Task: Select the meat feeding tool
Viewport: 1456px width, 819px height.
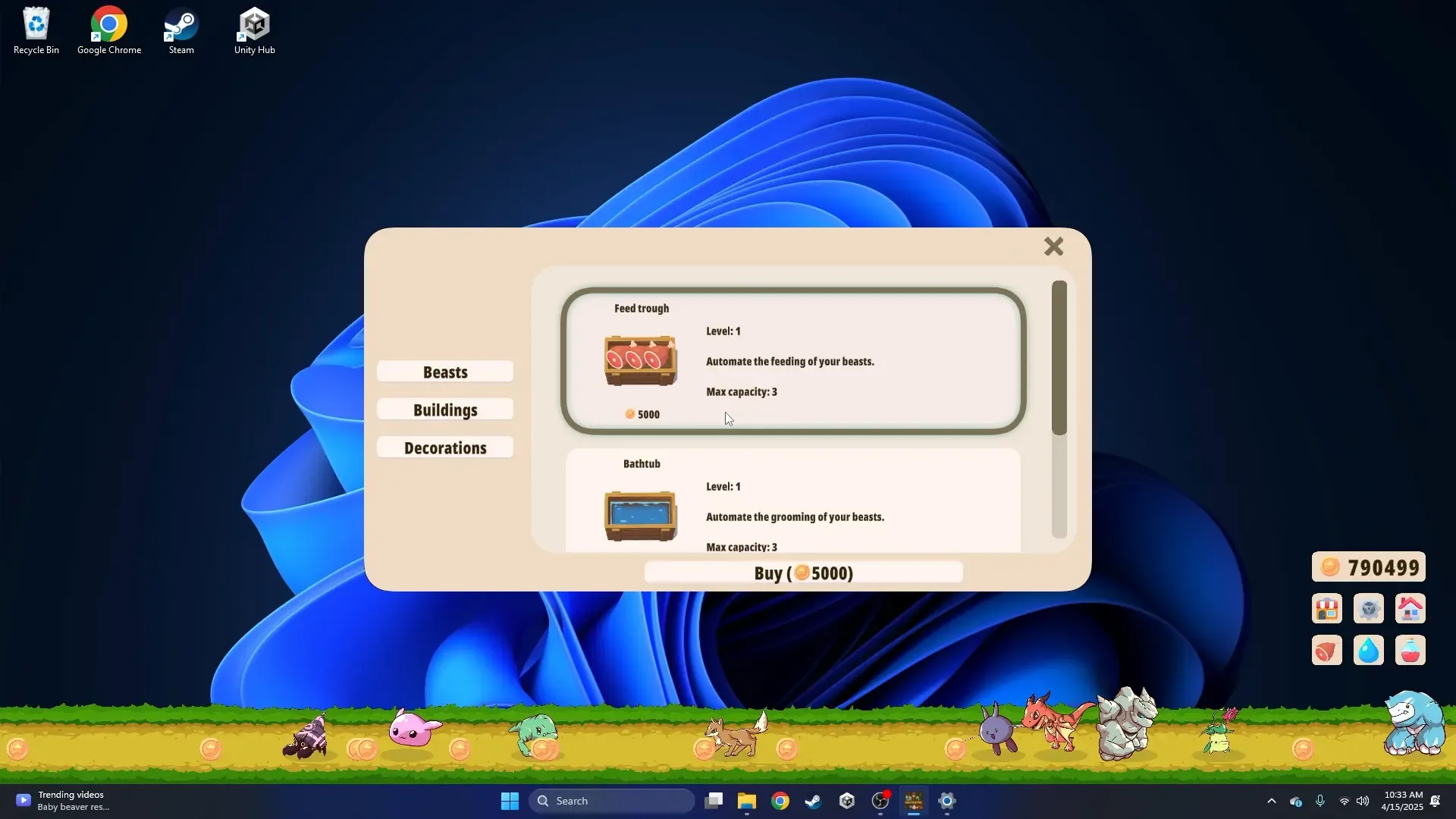Action: click(x=1326, y=651)
